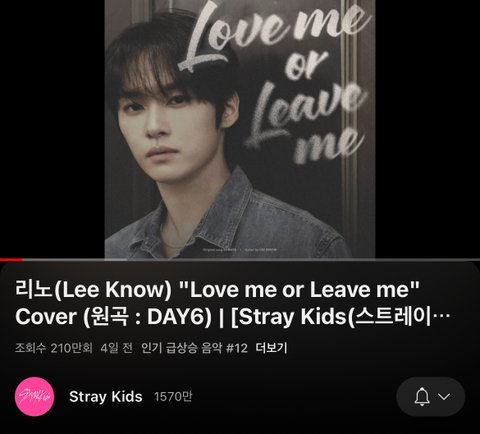Tap the "Cover (원곡 : DAY6)" title line
This screenshot has height=434, width=480.
[113, 316]
